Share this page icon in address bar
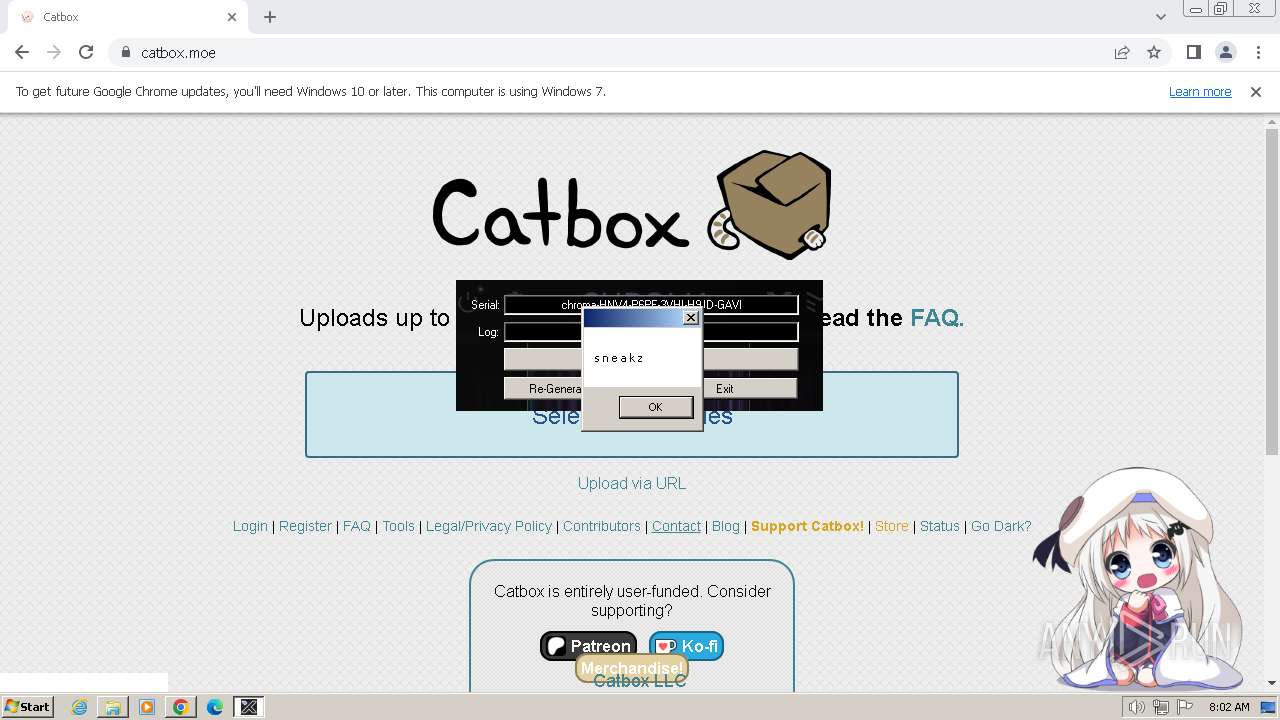 (1122, 52)
